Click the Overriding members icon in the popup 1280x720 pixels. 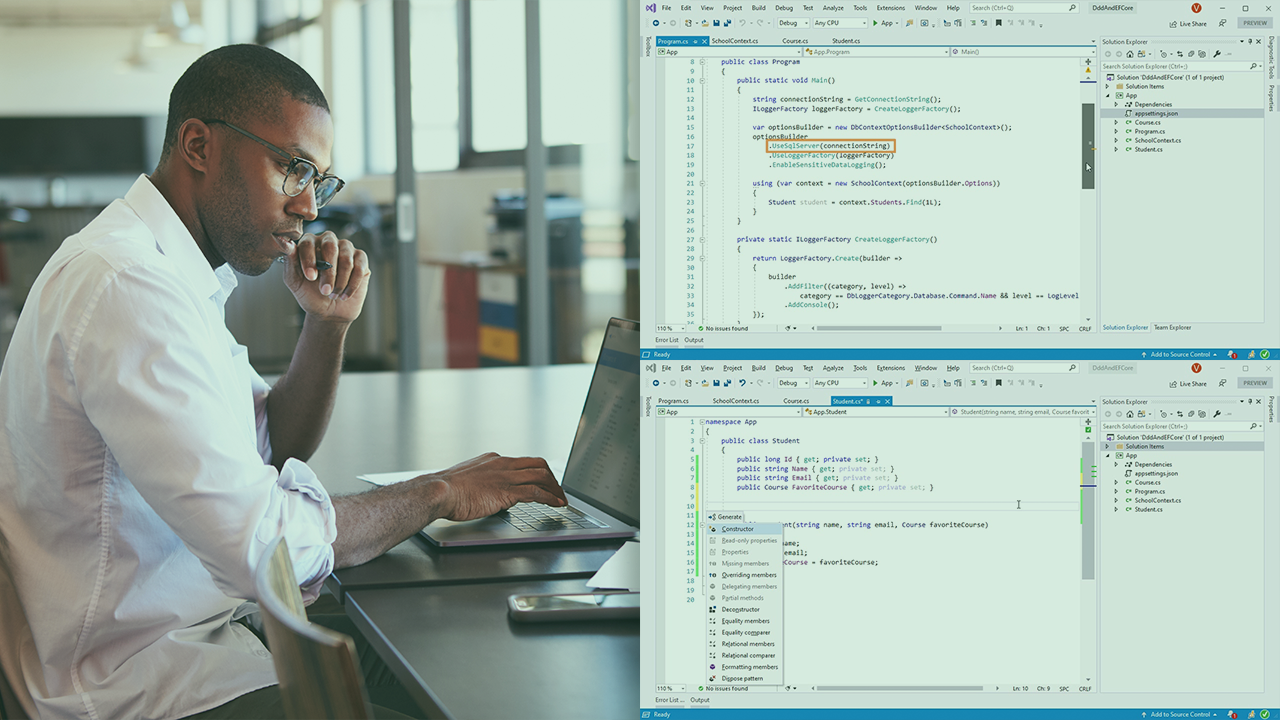[713, 575]
